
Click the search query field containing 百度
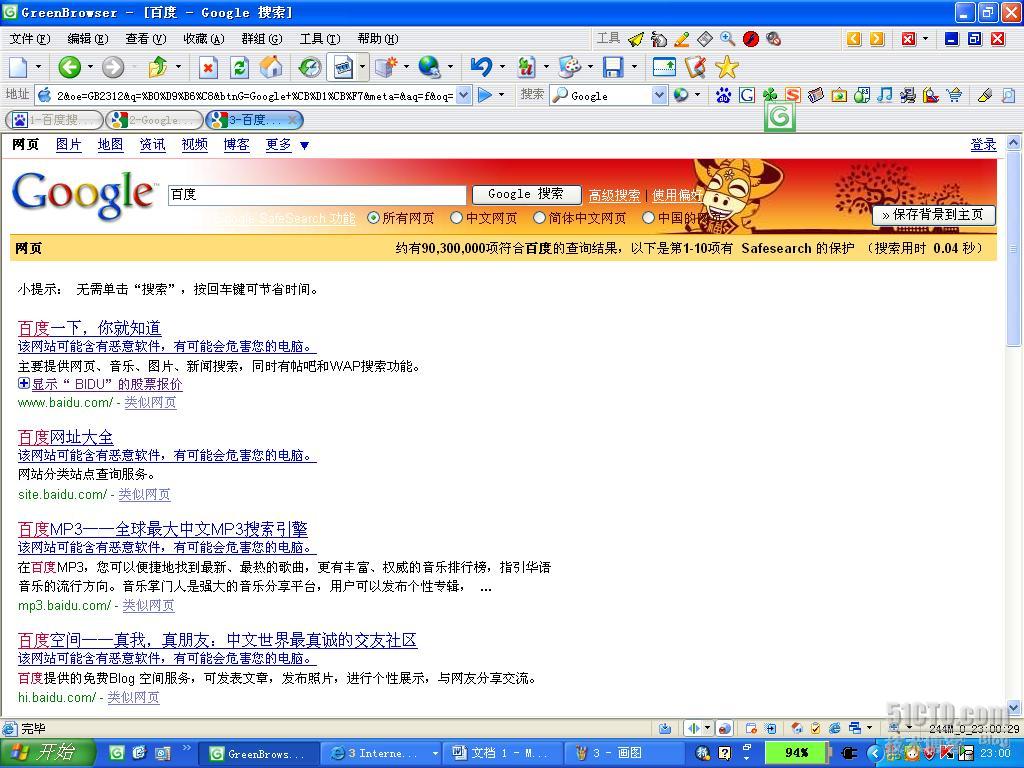317,195
